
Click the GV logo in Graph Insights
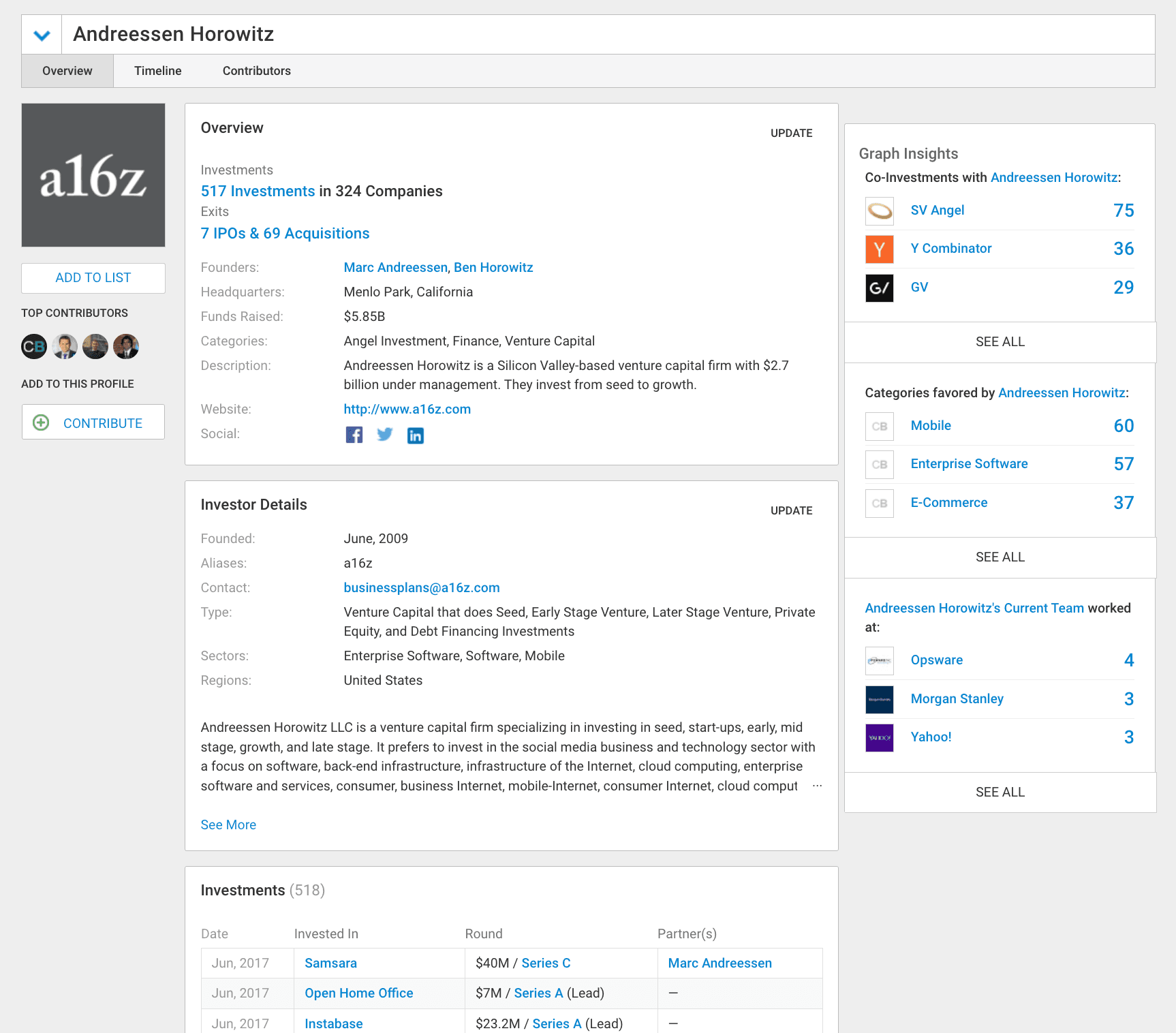tap(879, 288)
